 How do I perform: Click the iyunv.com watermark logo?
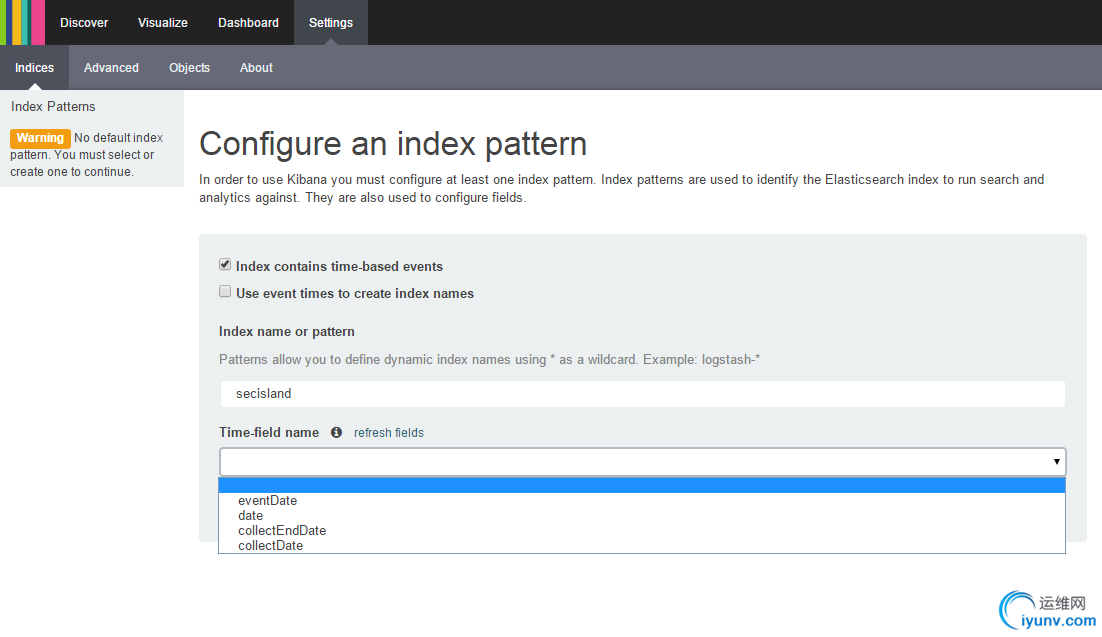1048,610
